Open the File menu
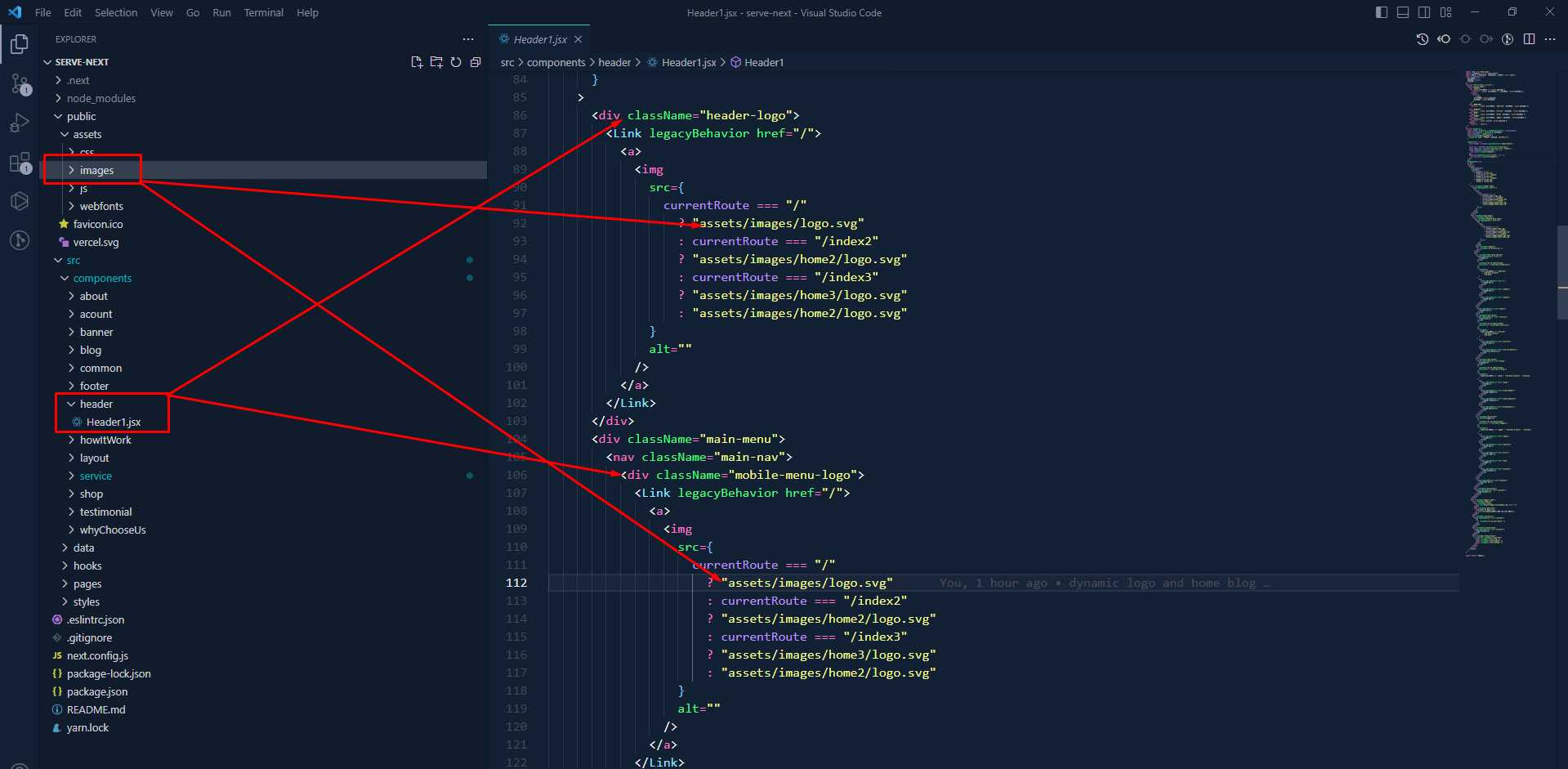This screenshot has width=1568, height=769. (43, 12)
